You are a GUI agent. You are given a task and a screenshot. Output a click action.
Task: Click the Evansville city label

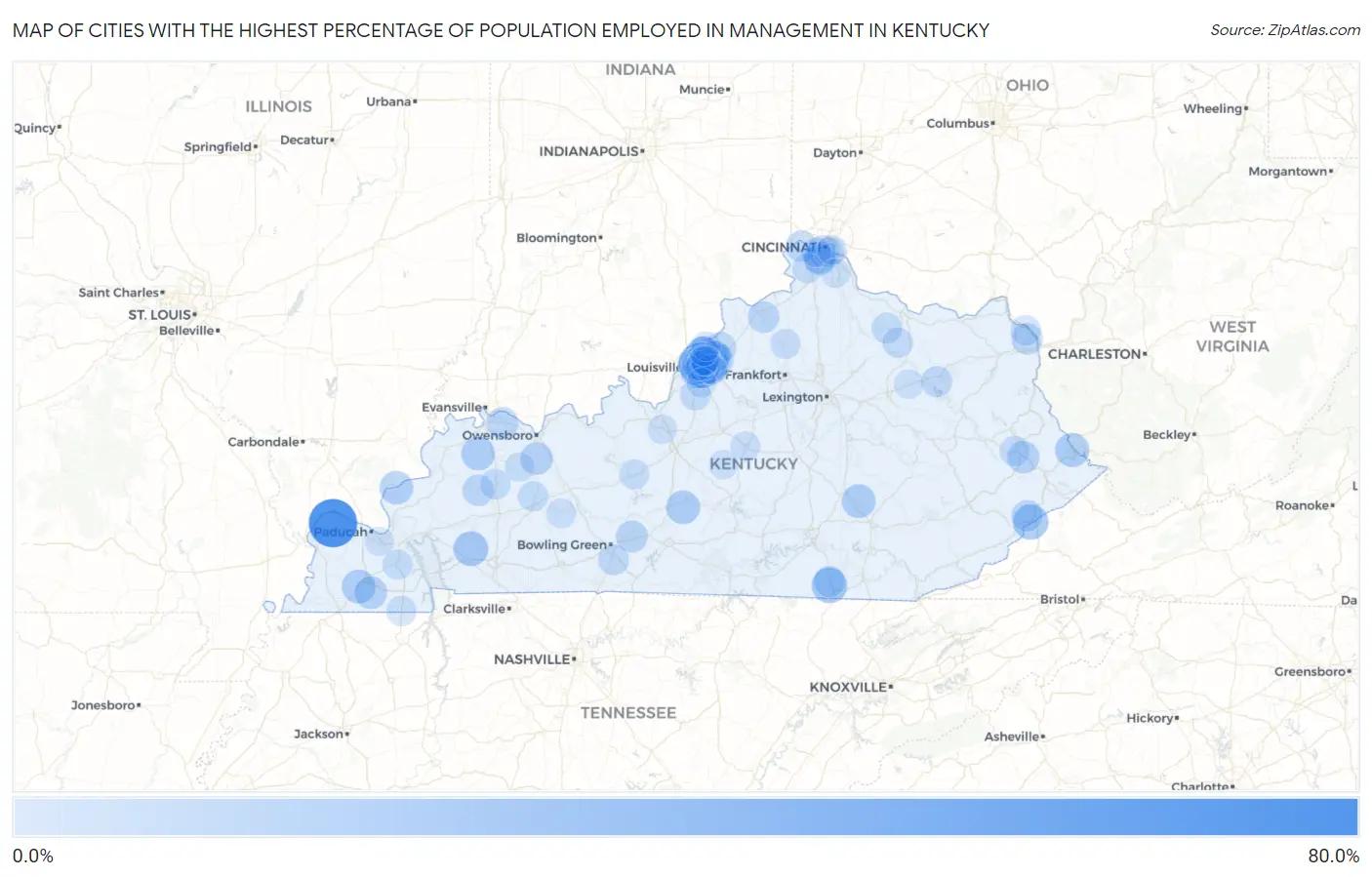pyautogui.click(x=452, y=407)
